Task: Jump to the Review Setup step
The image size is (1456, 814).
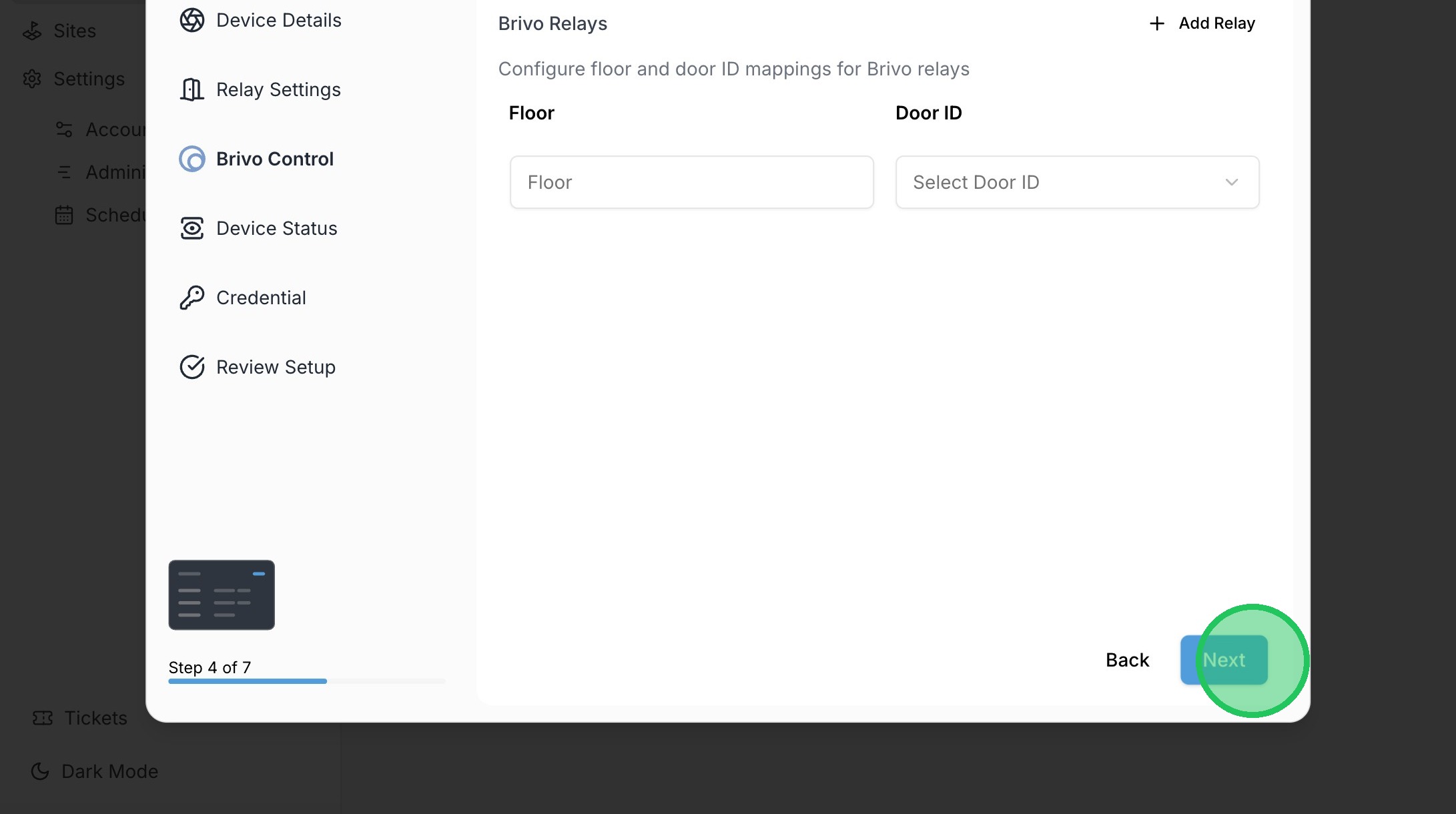Action: pos(276,367)
